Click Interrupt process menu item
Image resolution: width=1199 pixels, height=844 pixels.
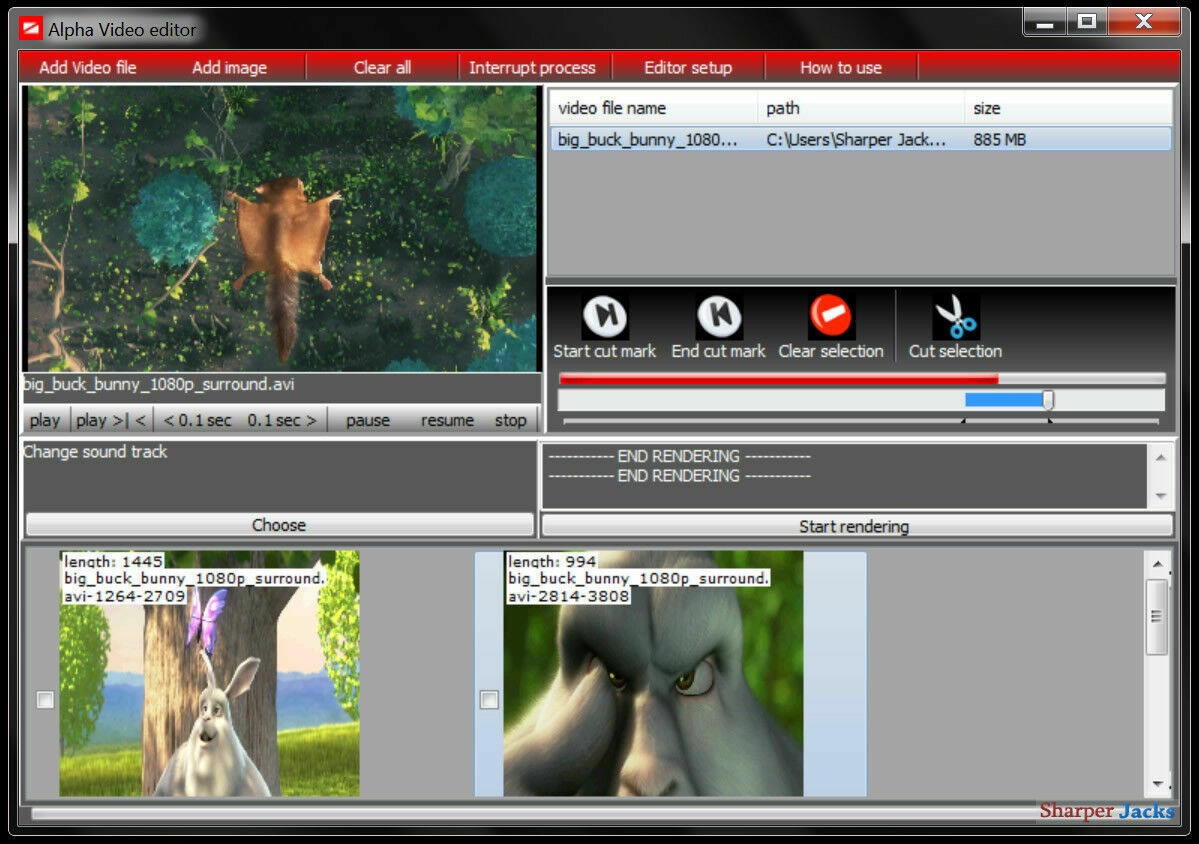532,67
